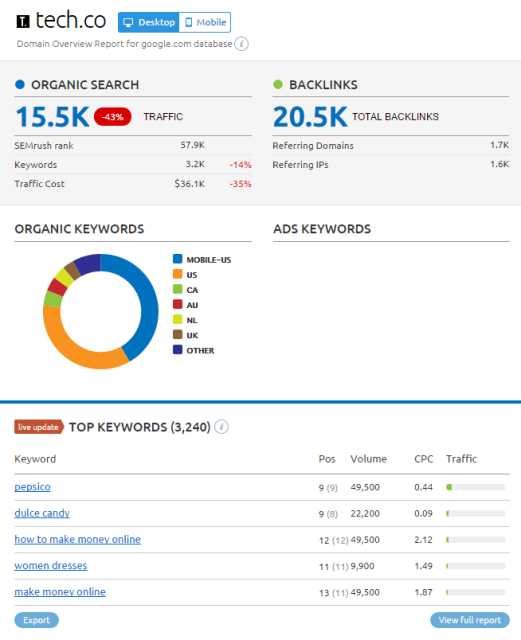
Task: Click the Traffic column header
Action: coord(461,459)
